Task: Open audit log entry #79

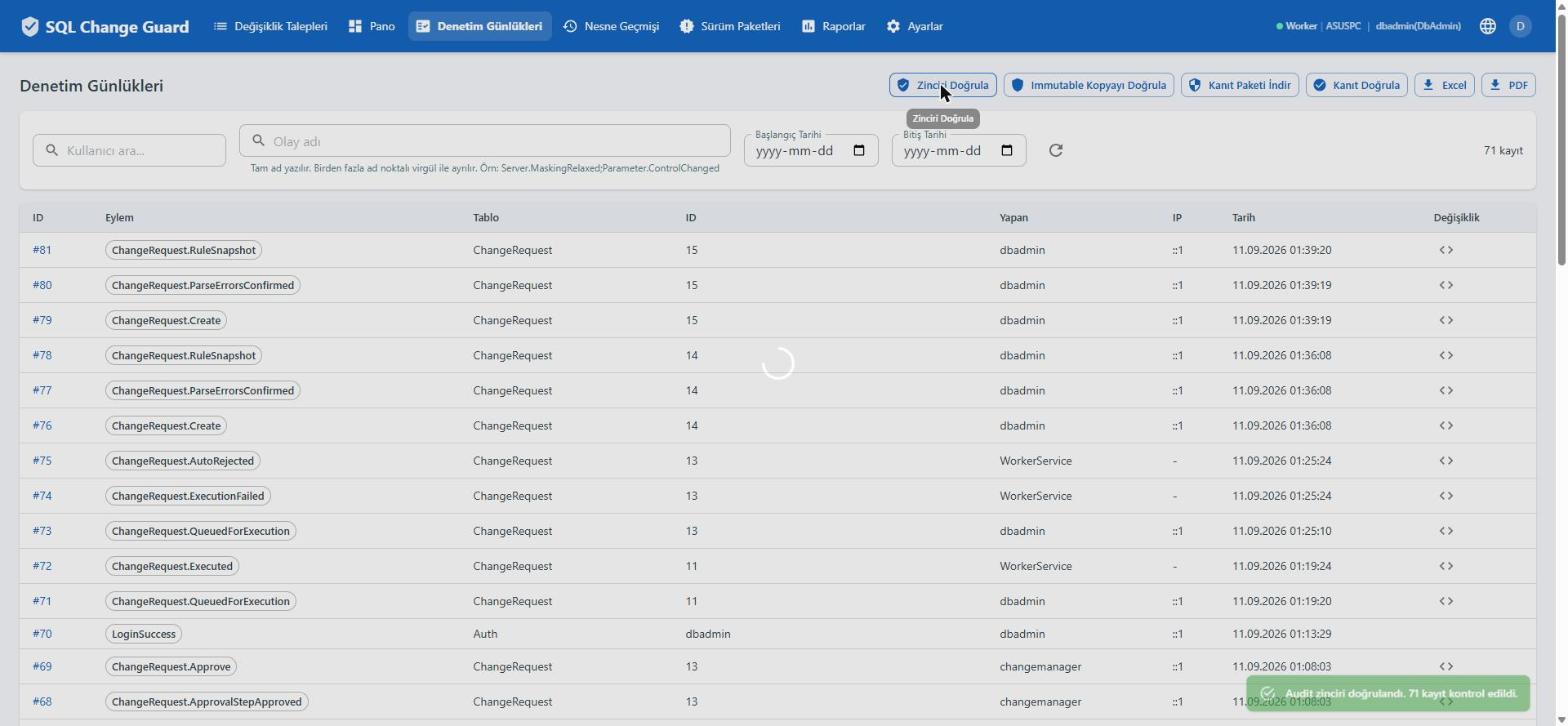Action: pos(42,320)
